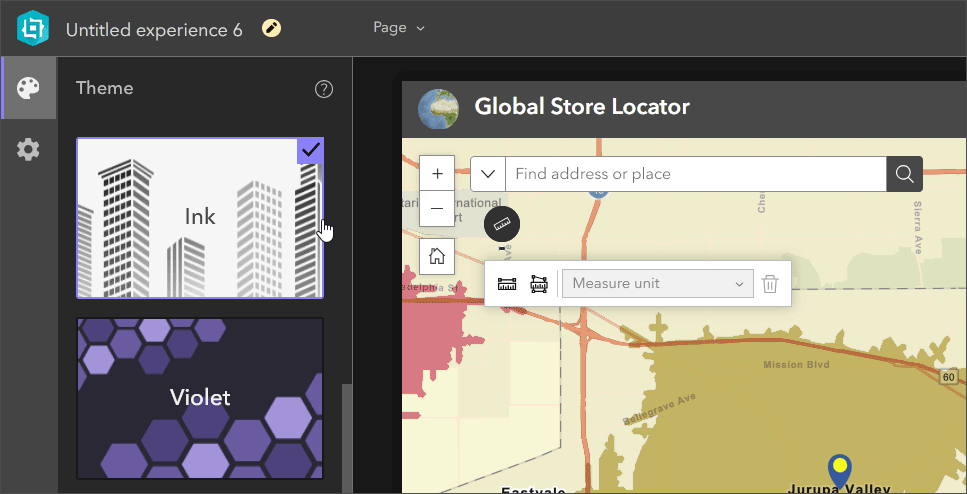
Task: Click the Jurupa Valley map pin
Action: tap(841, 469)
